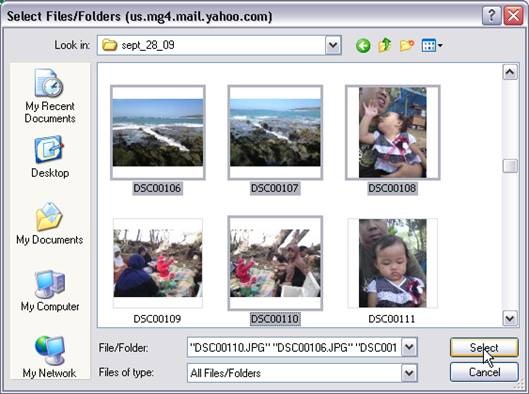The image size is (529, 394).
Task: Click the DSC00111 file name label
Action: pos(391,319)
